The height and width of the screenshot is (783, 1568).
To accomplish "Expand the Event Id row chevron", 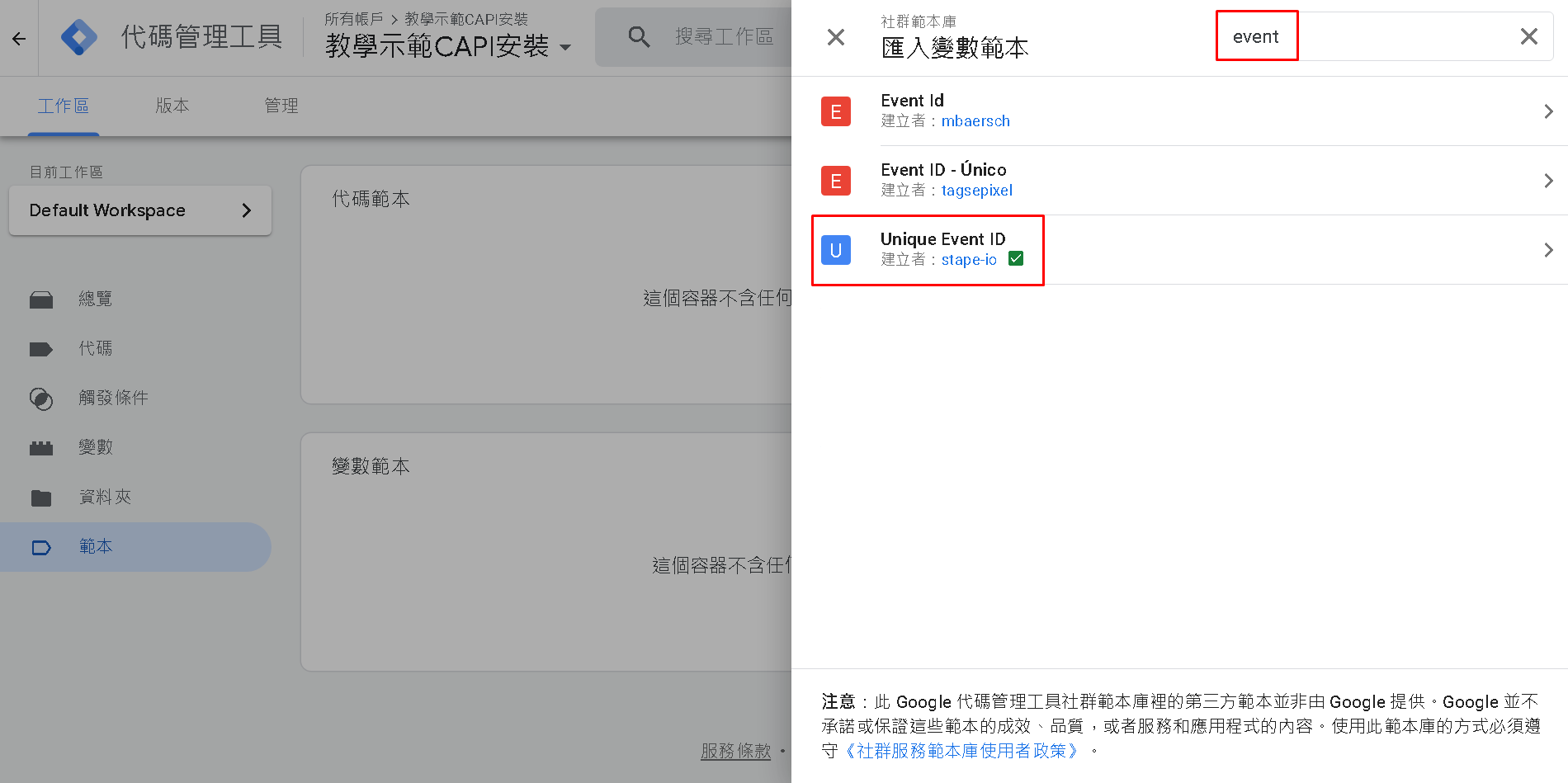I will [x=1548, y=111].
